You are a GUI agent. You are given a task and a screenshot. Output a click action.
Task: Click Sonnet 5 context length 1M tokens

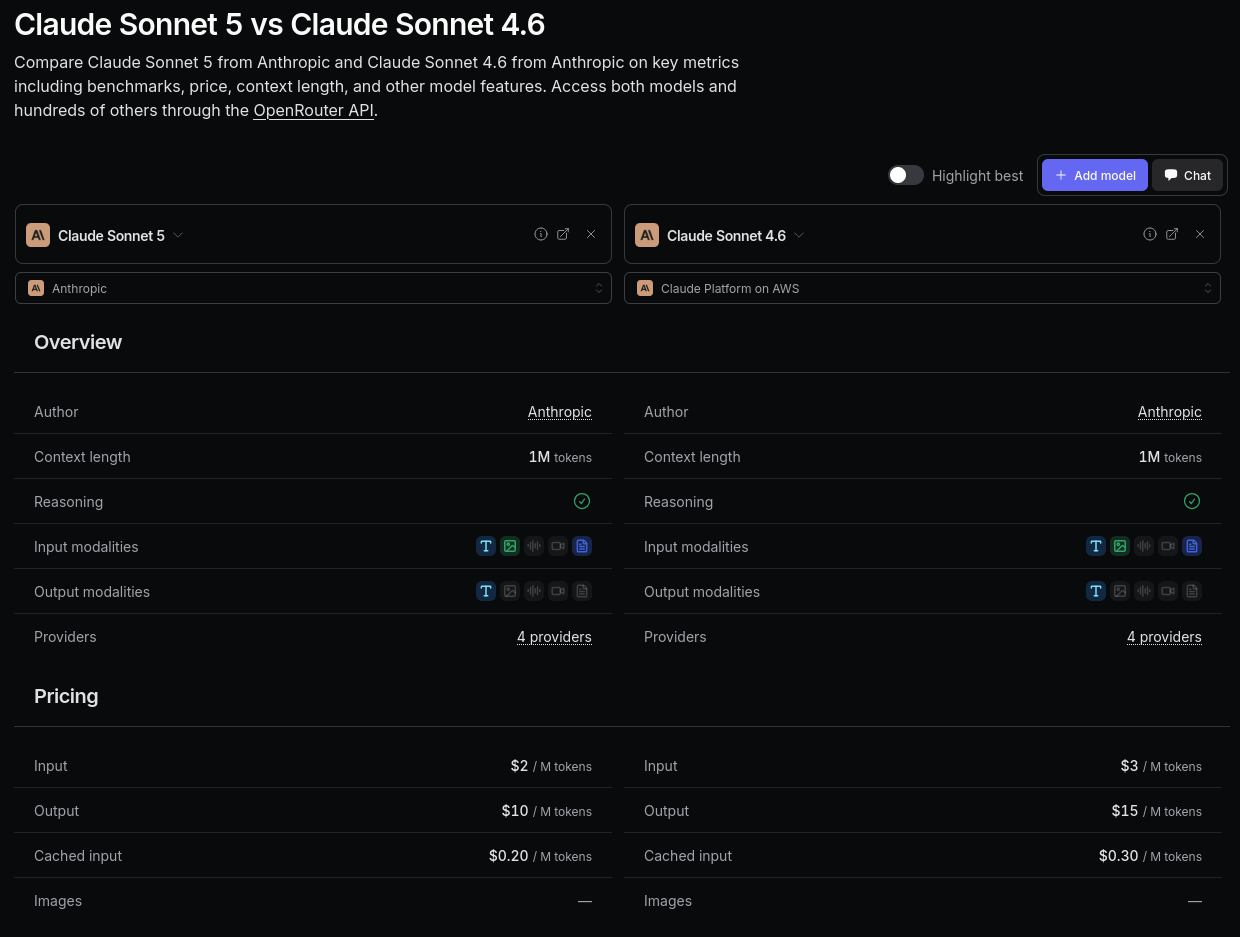point(560,457)
